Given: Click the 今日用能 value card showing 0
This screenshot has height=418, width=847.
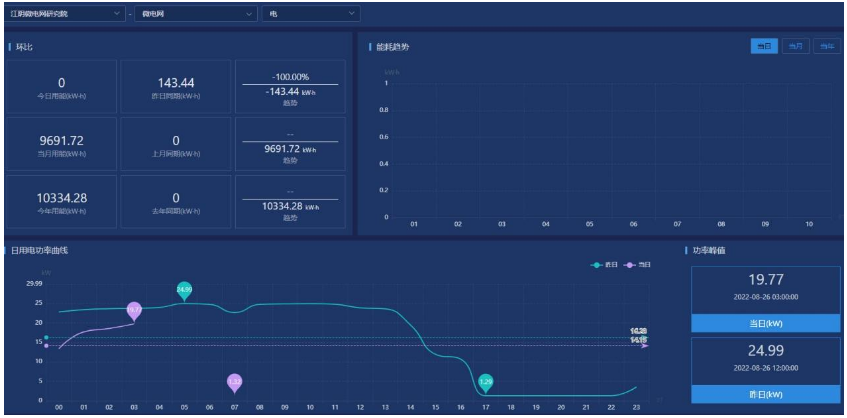Looking at the screenshot, I should tap(61, 87).
